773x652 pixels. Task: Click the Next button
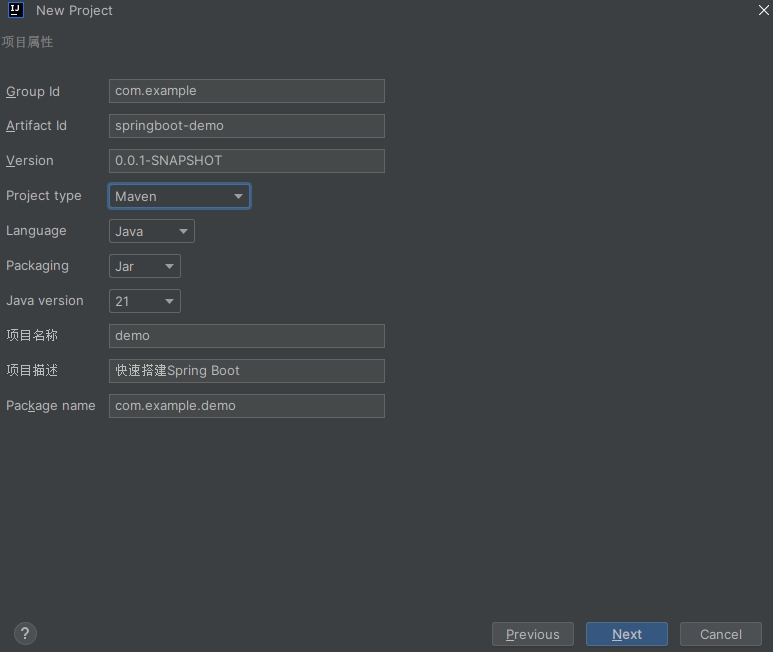point(627,634)
